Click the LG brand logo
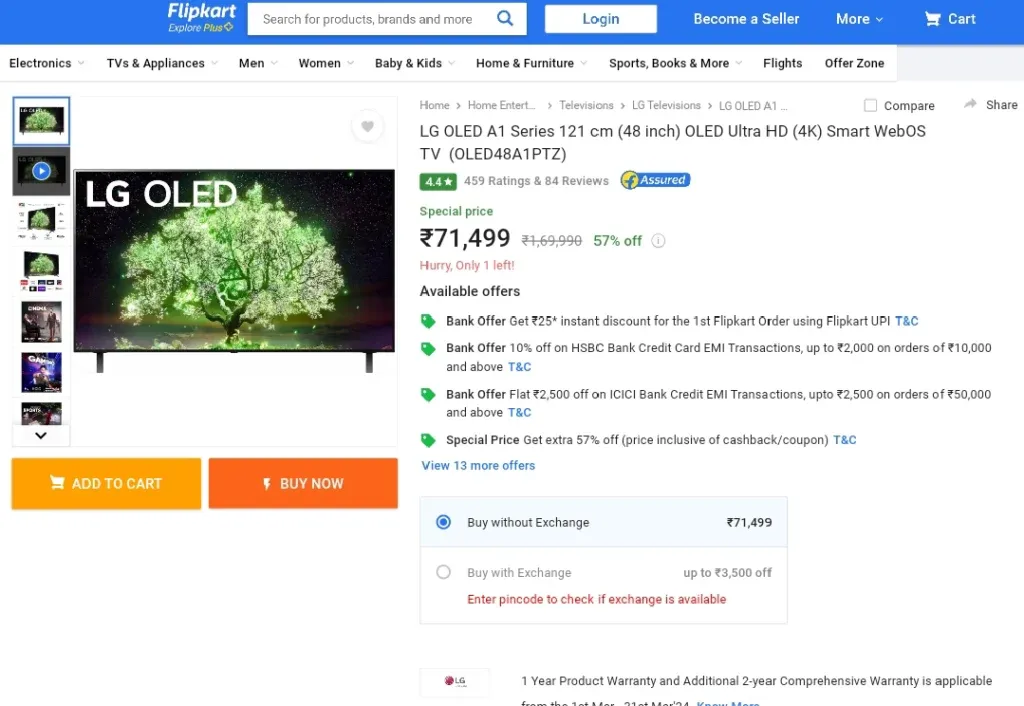This screenshot has height=706, width=1024. point(455,681)
